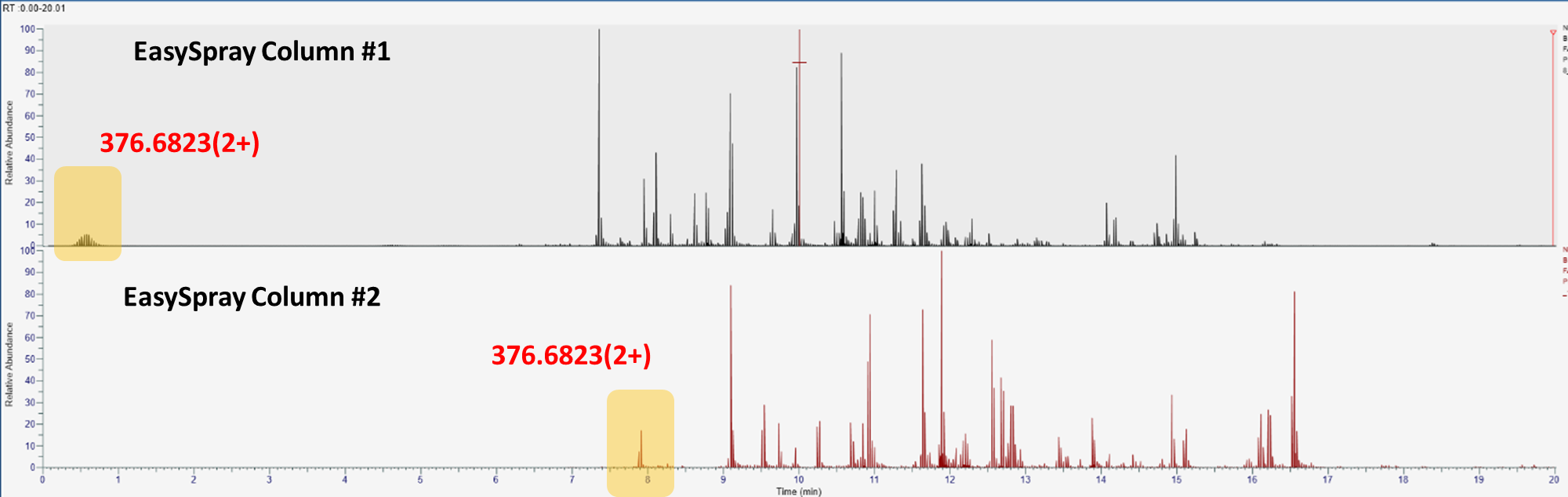Viewport: 1568px width, 497px height.
Task: Click the 50 tick on the top chromatogram y-axis
Action: [30, 137]
